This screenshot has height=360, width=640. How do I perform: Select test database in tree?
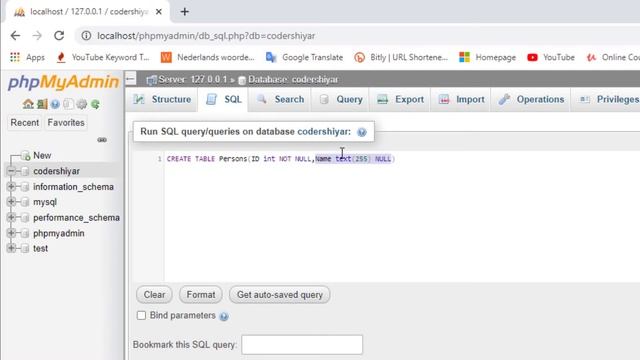pos(40,248)
